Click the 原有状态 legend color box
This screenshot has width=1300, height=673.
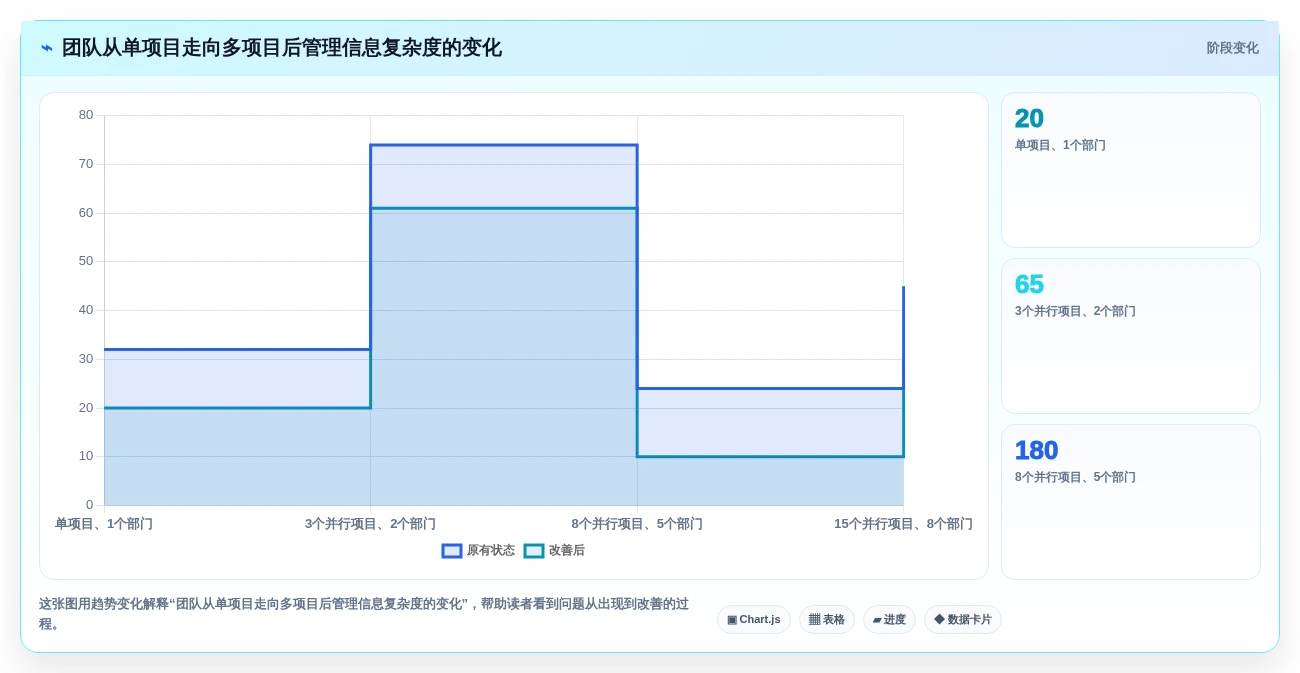pyautogui.click(x=452, y=550)
